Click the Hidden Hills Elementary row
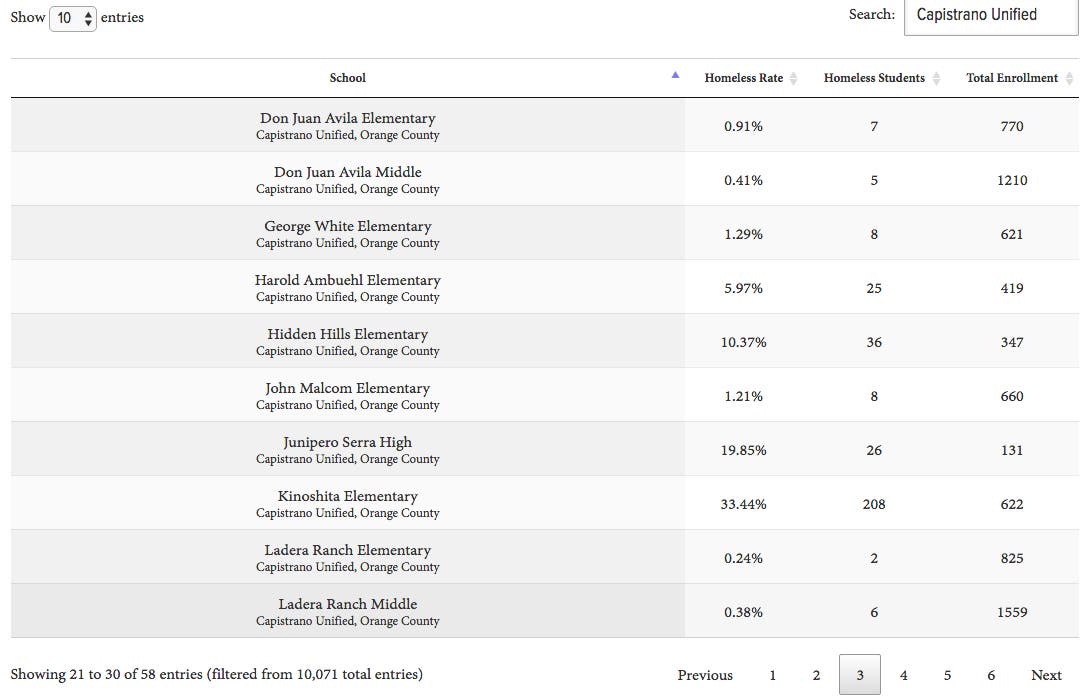The image size is (1085, 700). tap(347, 341)
